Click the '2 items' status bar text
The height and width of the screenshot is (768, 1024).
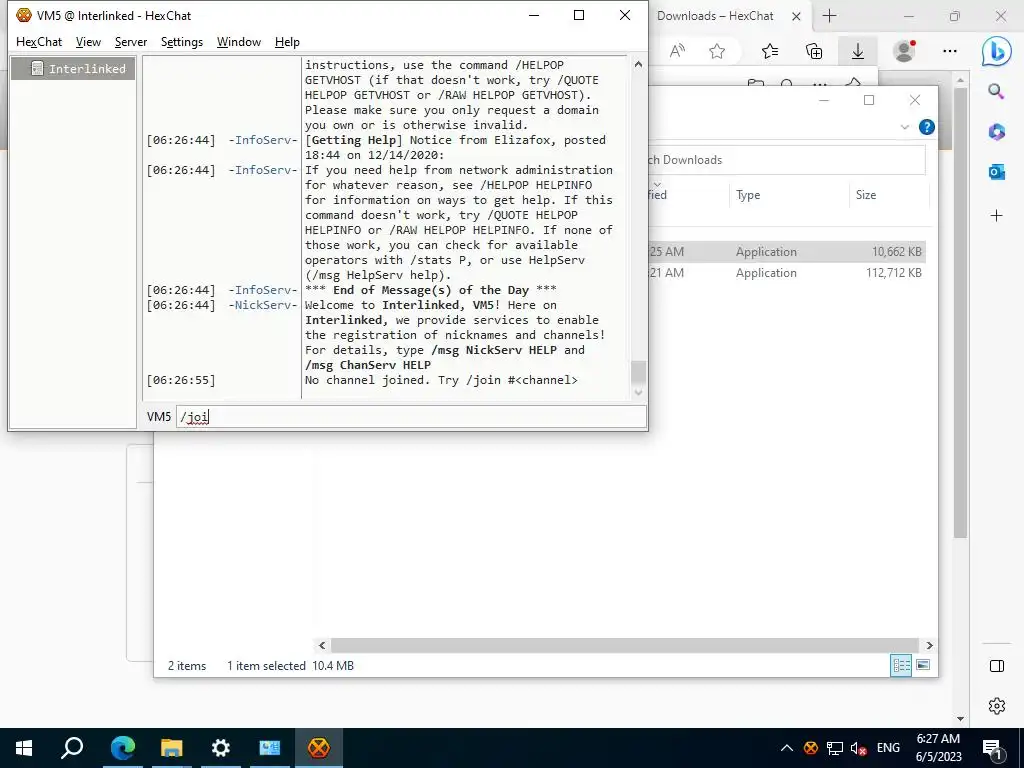187,665
